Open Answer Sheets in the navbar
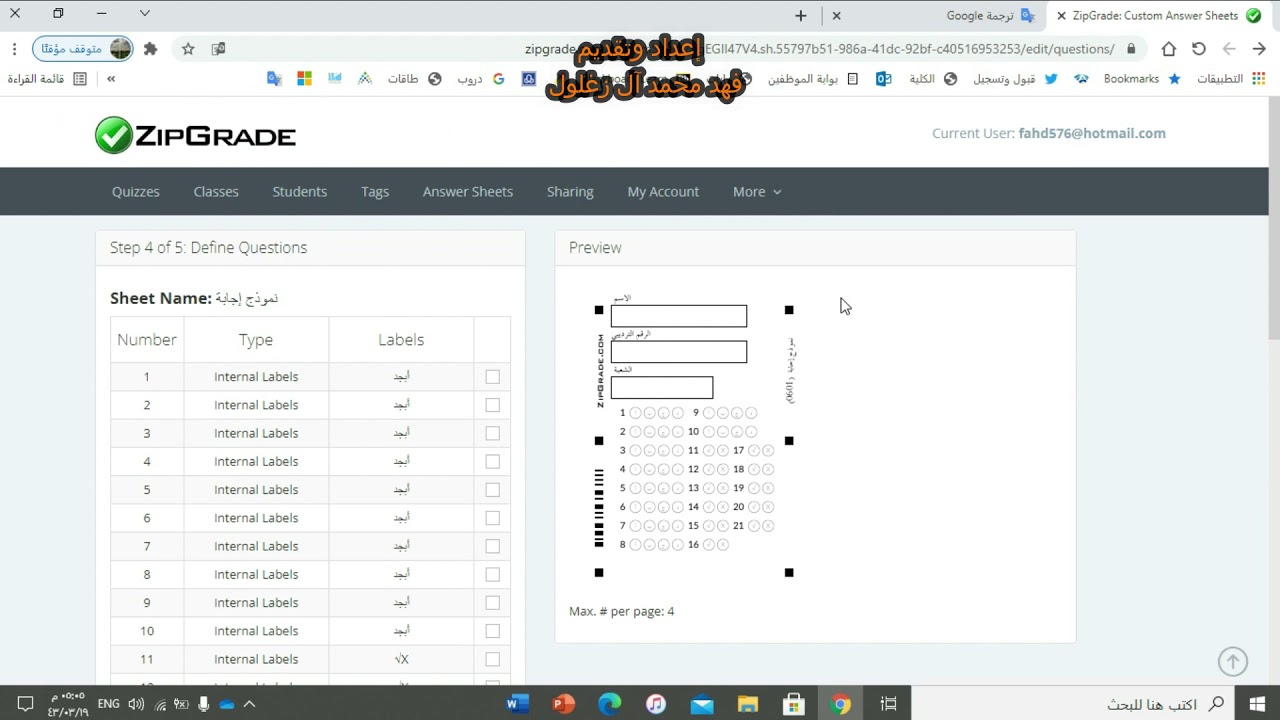Image resolution: width=1280 pixels, height=720 pixels. [468, 191]
